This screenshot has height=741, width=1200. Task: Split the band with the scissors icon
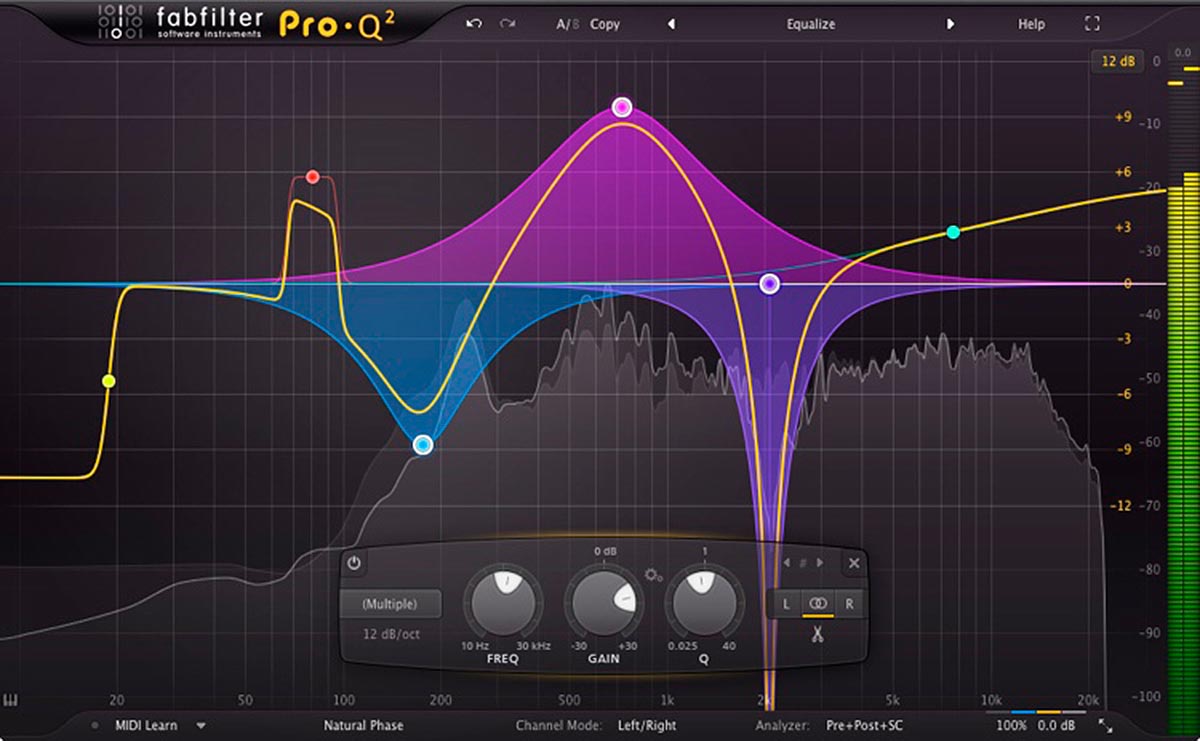(817, 633)
